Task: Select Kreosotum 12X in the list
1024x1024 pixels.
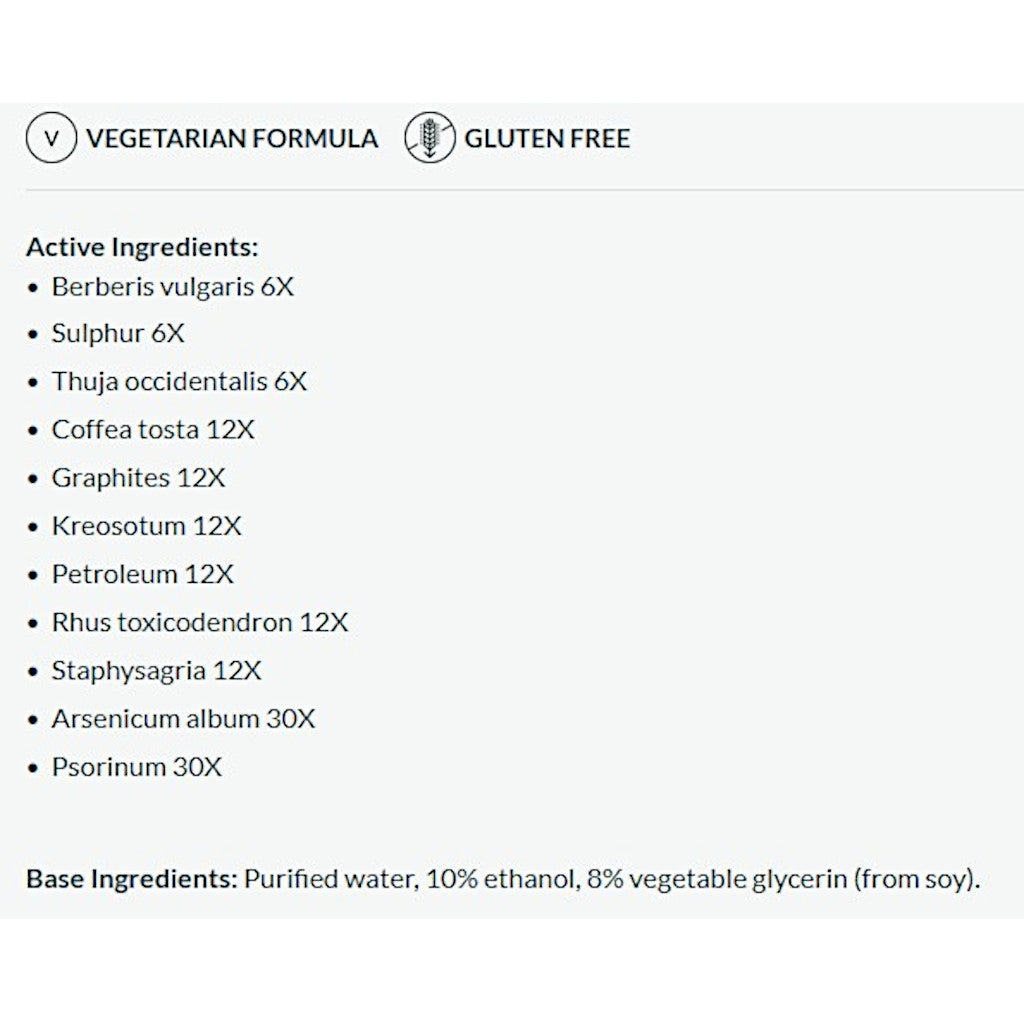Action: (146, 526)
